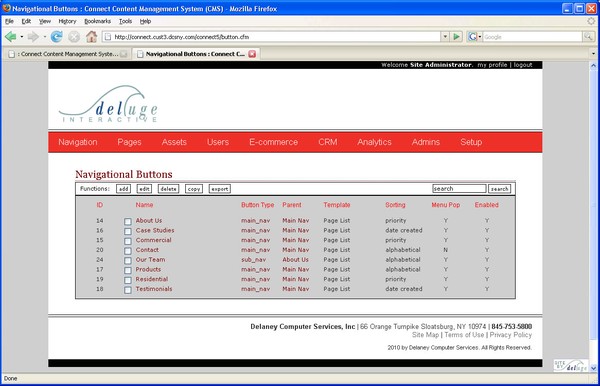Screen dimensions: 600x386
Task: Click the About Us parent link of Our Team
Action: tap(295, 259)
